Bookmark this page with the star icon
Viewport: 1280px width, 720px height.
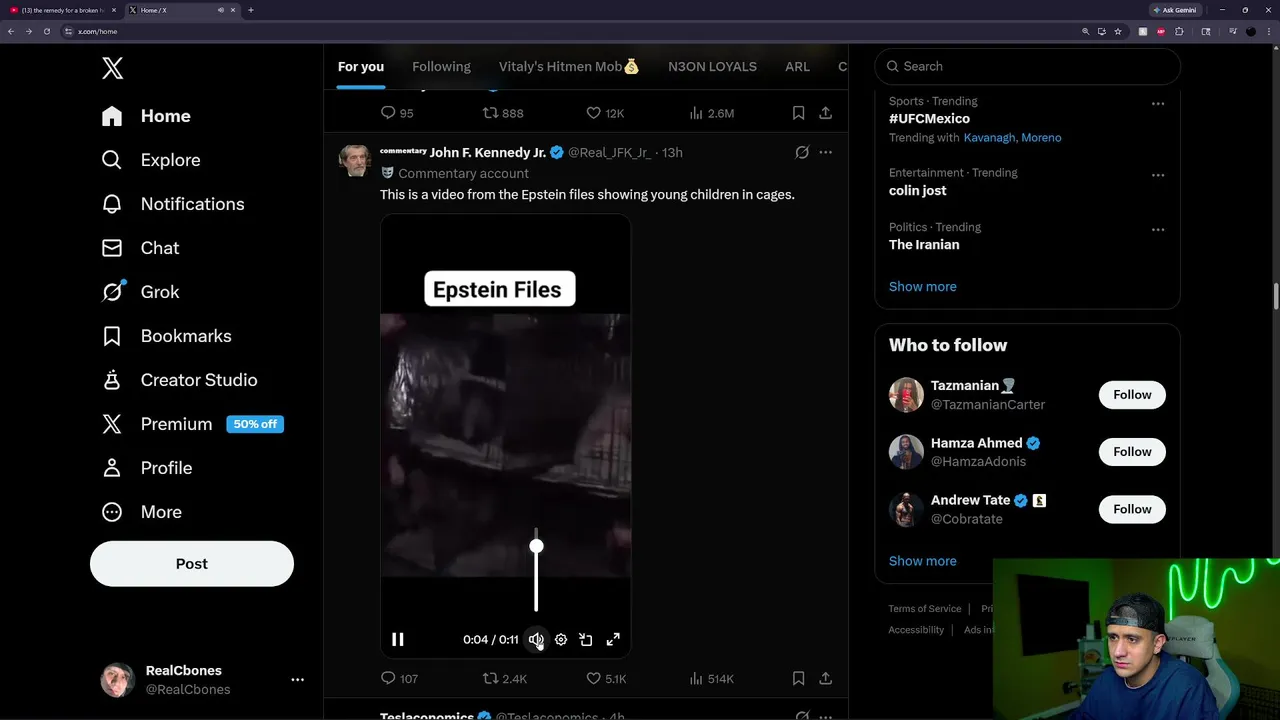coord(1117,31)
